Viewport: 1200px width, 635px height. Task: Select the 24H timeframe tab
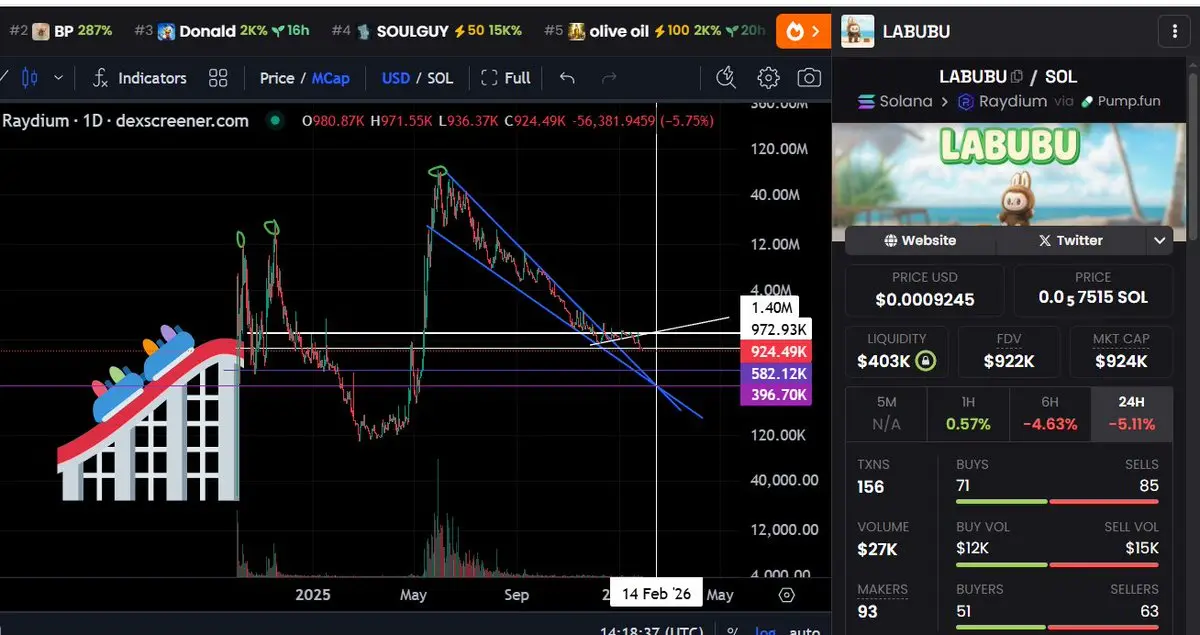tap(1132, 412)
